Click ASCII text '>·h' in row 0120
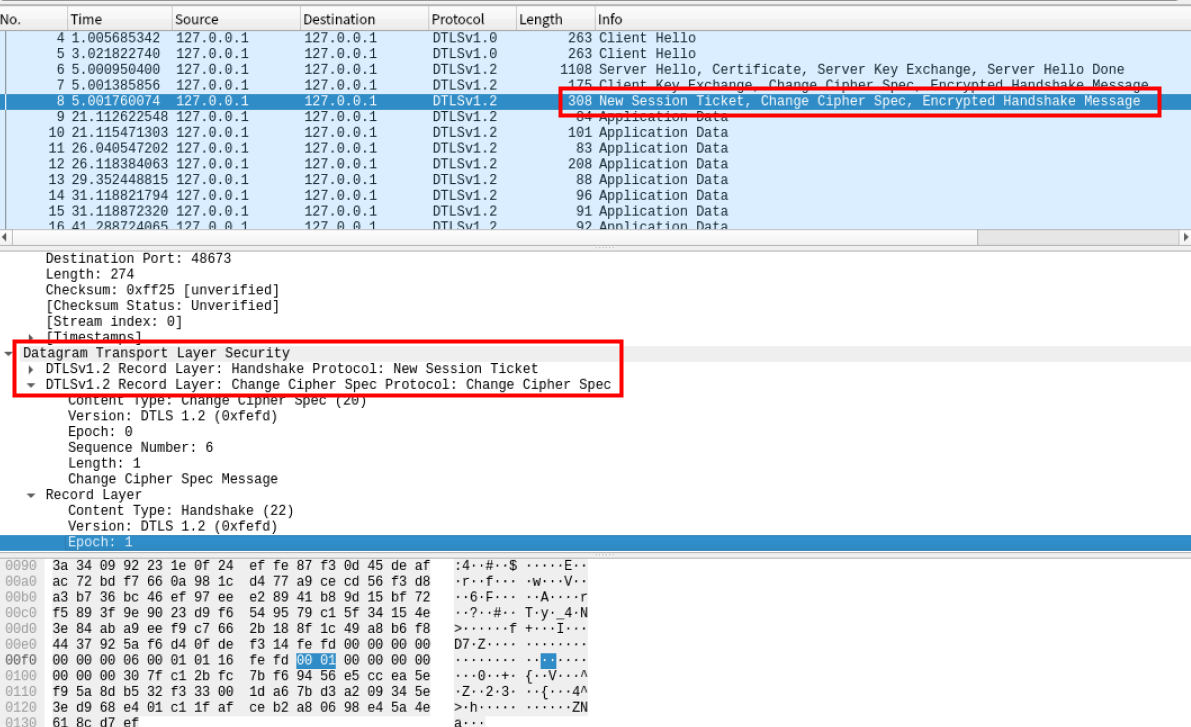This screenshot has width=1191, height=727. coord(466,708)
